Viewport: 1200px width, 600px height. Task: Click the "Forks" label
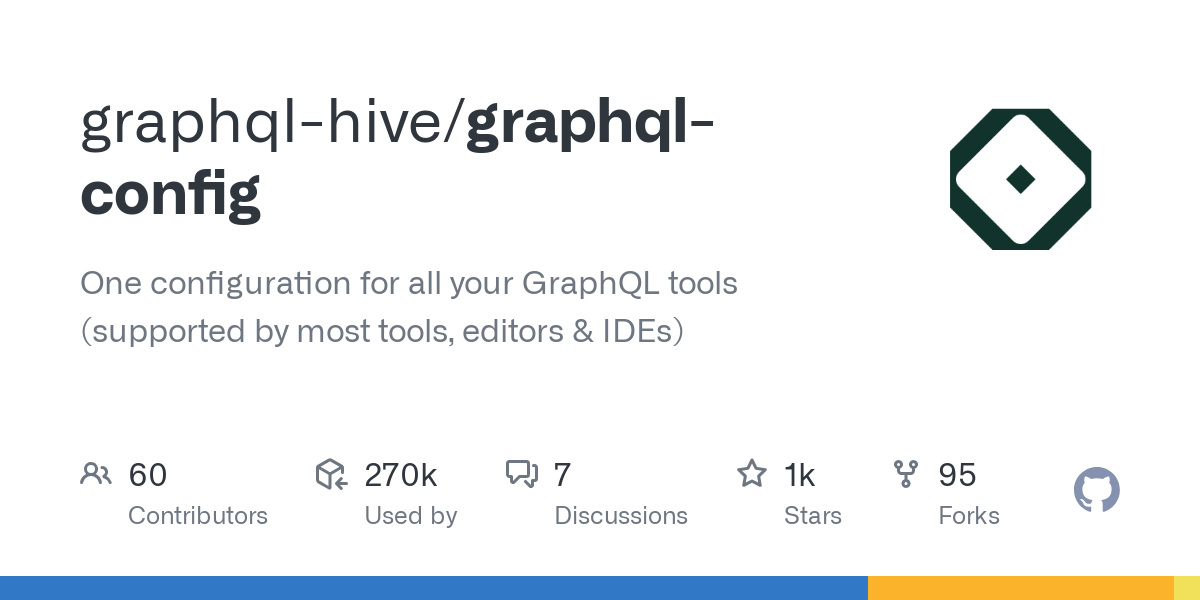coord(969,516)
